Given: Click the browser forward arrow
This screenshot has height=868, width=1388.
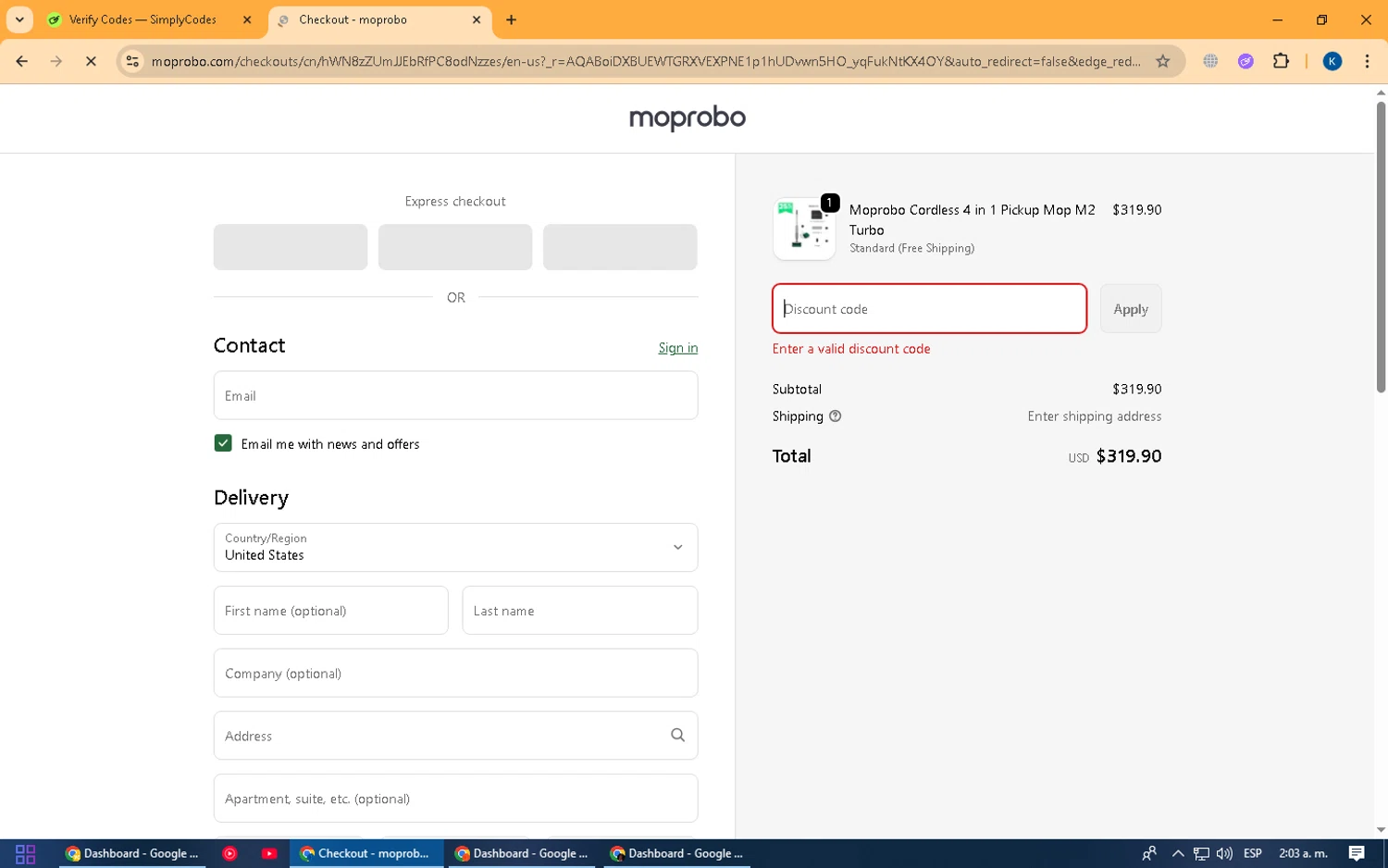Looking at the screenshot, I should click(x=56, y=61).
